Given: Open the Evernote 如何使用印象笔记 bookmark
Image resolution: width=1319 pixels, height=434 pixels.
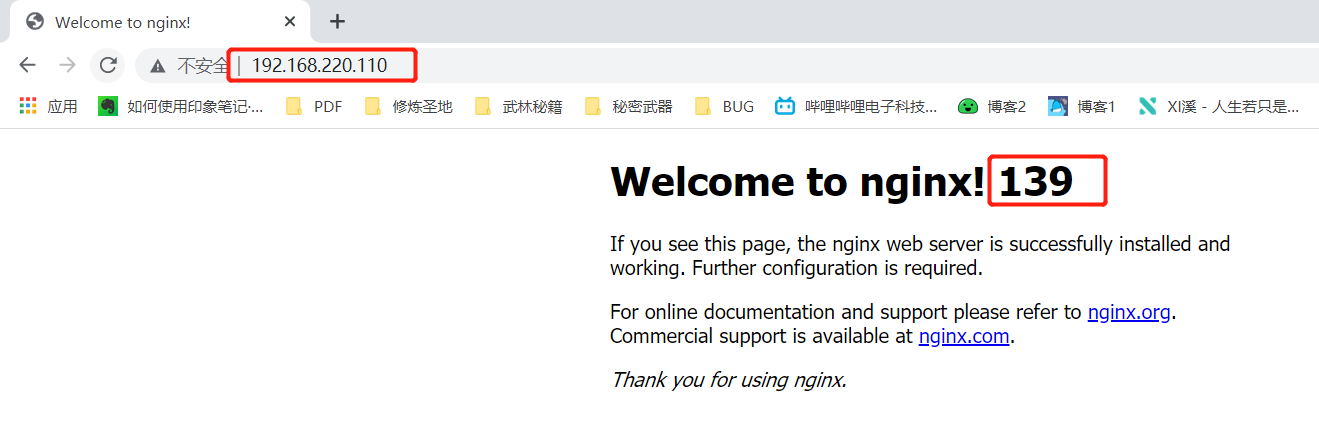Looking at the screenshot, I should coord(181,106).
